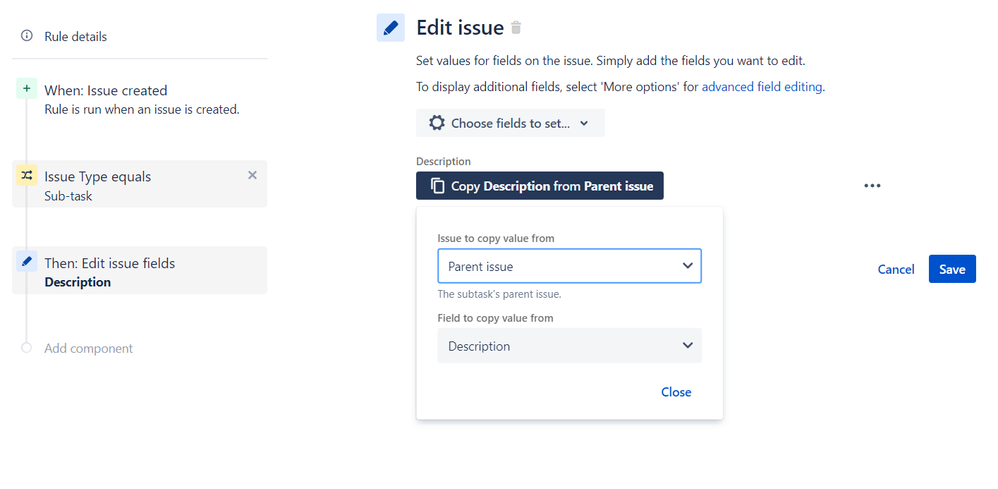998x489 pixels.
Task: Click the large pencil icon beside Edit issue heading
Action: pos(391,28)
